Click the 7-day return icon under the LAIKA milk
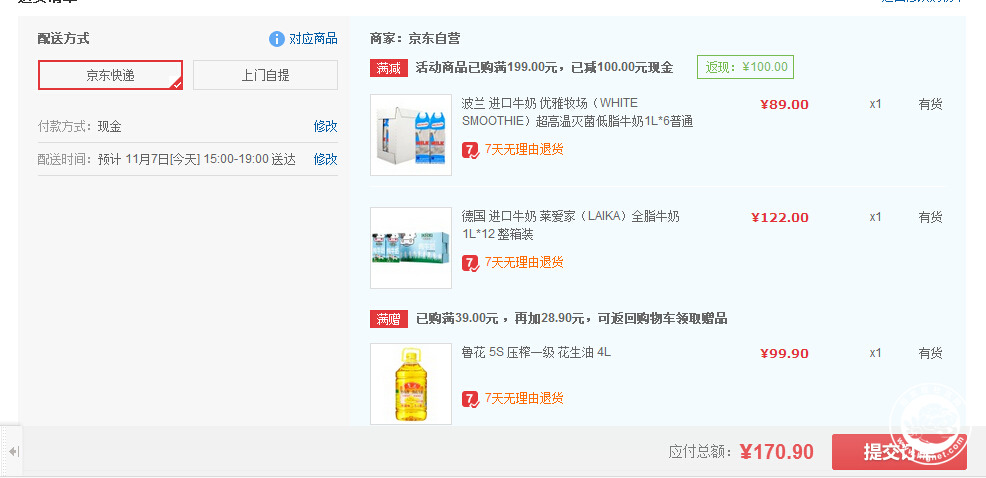The width and height of the screenshot is (986, 478). [x=470, y=262]
